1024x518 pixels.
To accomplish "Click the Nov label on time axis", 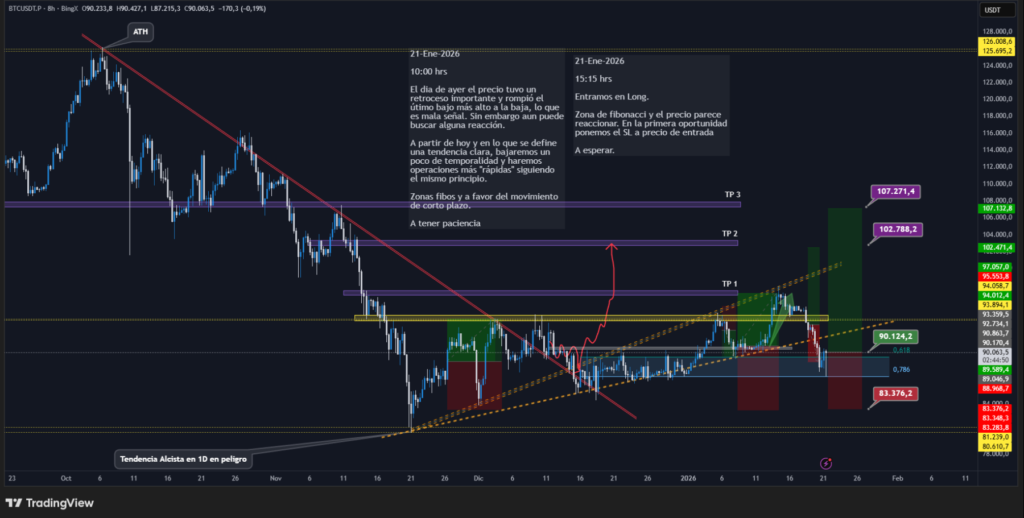I will pyautogui.click(x=276, y=479).
